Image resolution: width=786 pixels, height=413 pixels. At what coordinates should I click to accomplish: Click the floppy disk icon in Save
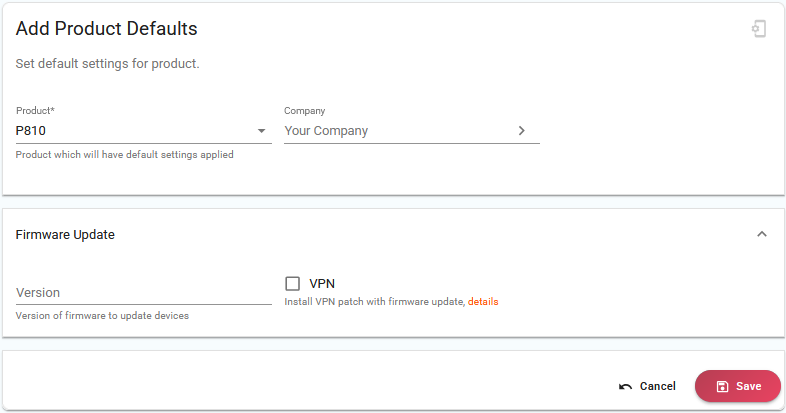[722, 386]
